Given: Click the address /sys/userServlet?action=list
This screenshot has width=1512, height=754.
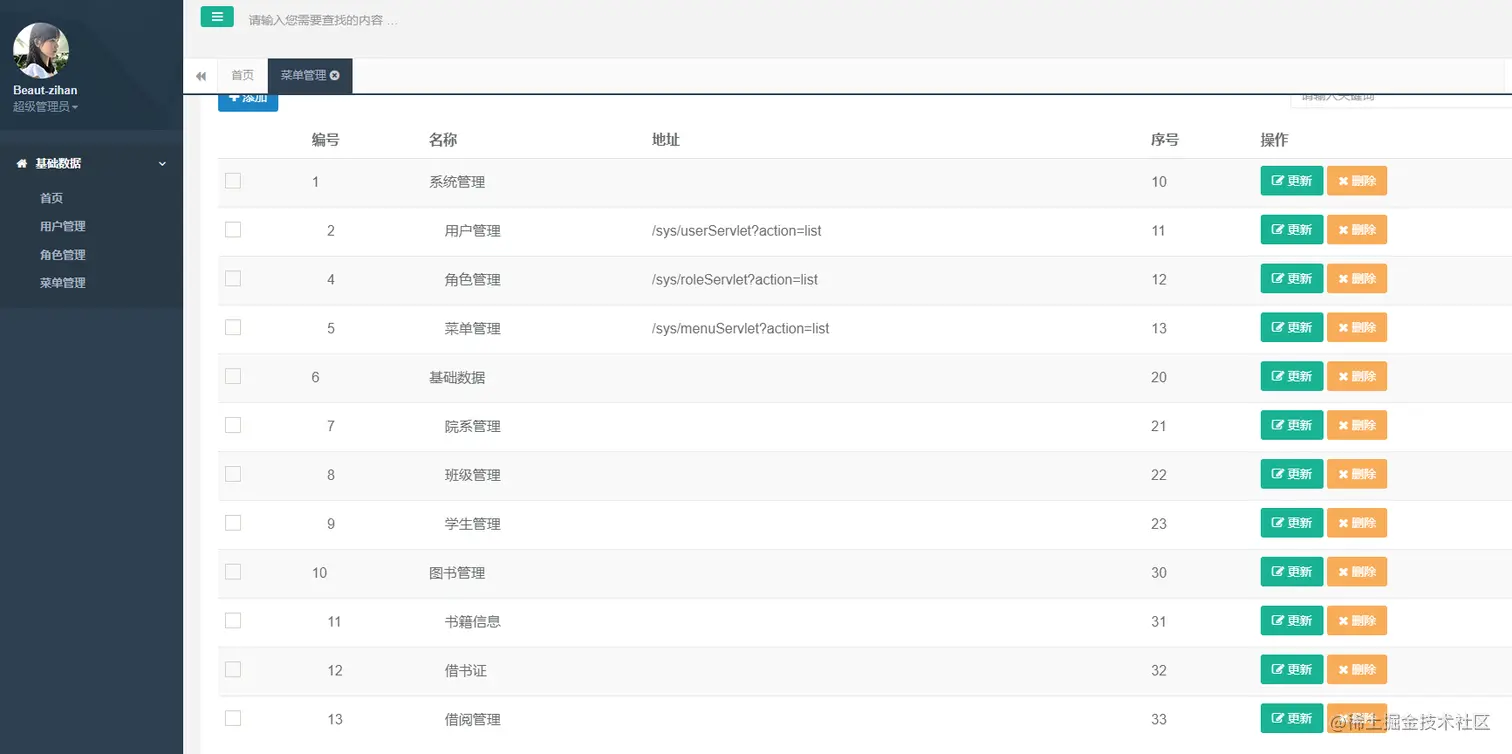Looking at the screenshot, I should (736, 230).
